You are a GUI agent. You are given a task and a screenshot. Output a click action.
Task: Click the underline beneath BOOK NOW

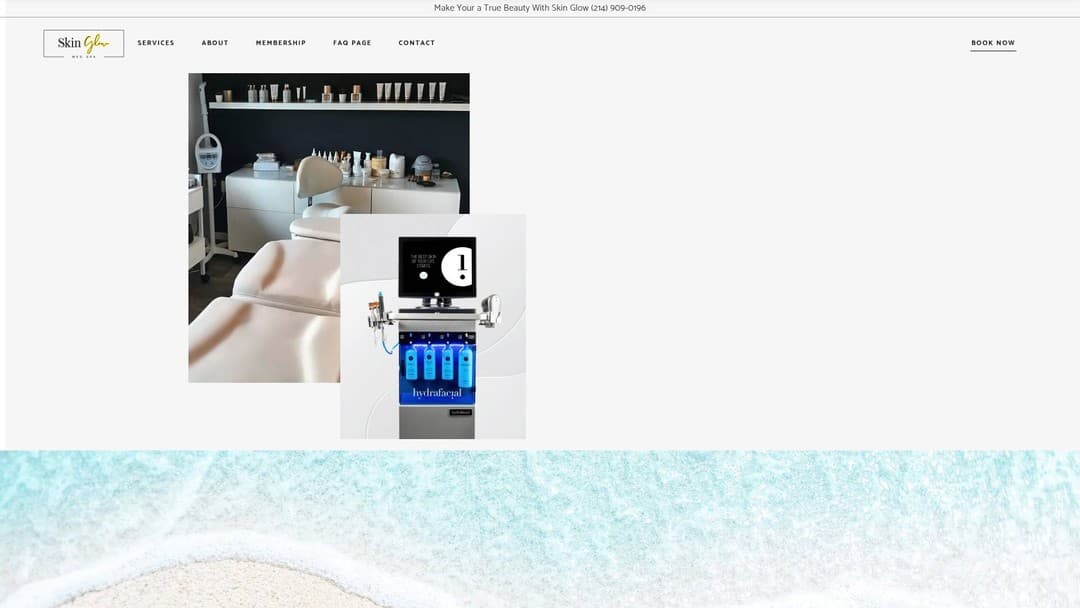pos(993,49)
